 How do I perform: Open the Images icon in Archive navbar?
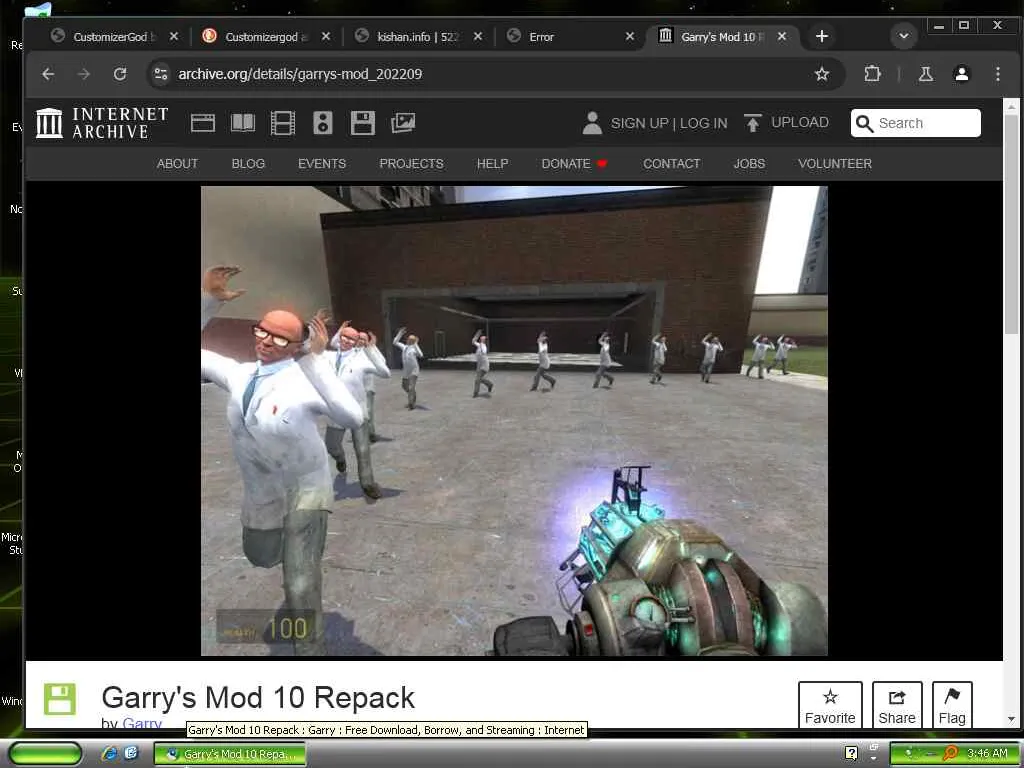click(403, 123)
